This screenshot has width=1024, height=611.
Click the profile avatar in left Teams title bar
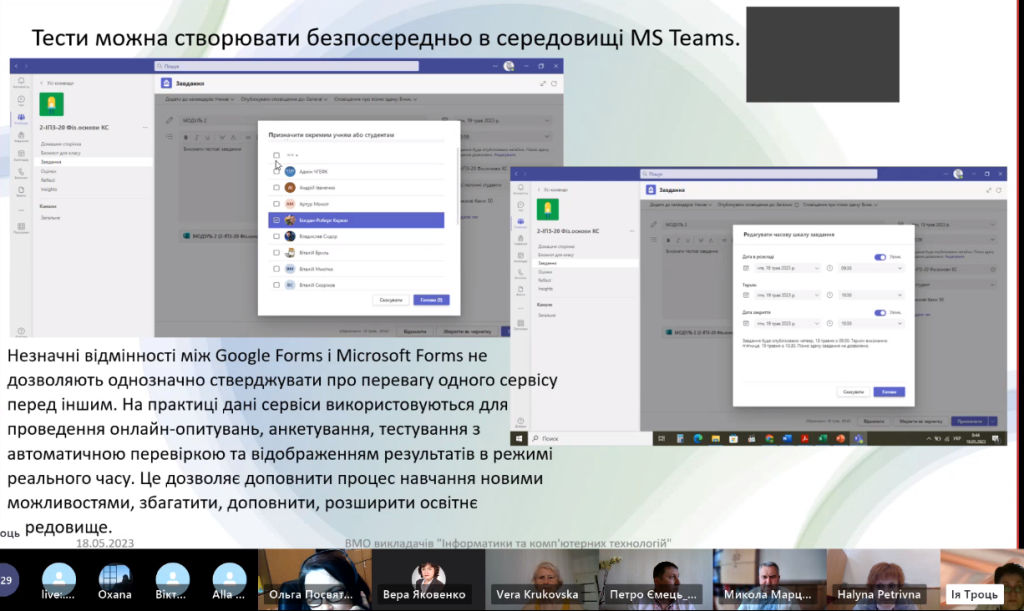[509, 66]
